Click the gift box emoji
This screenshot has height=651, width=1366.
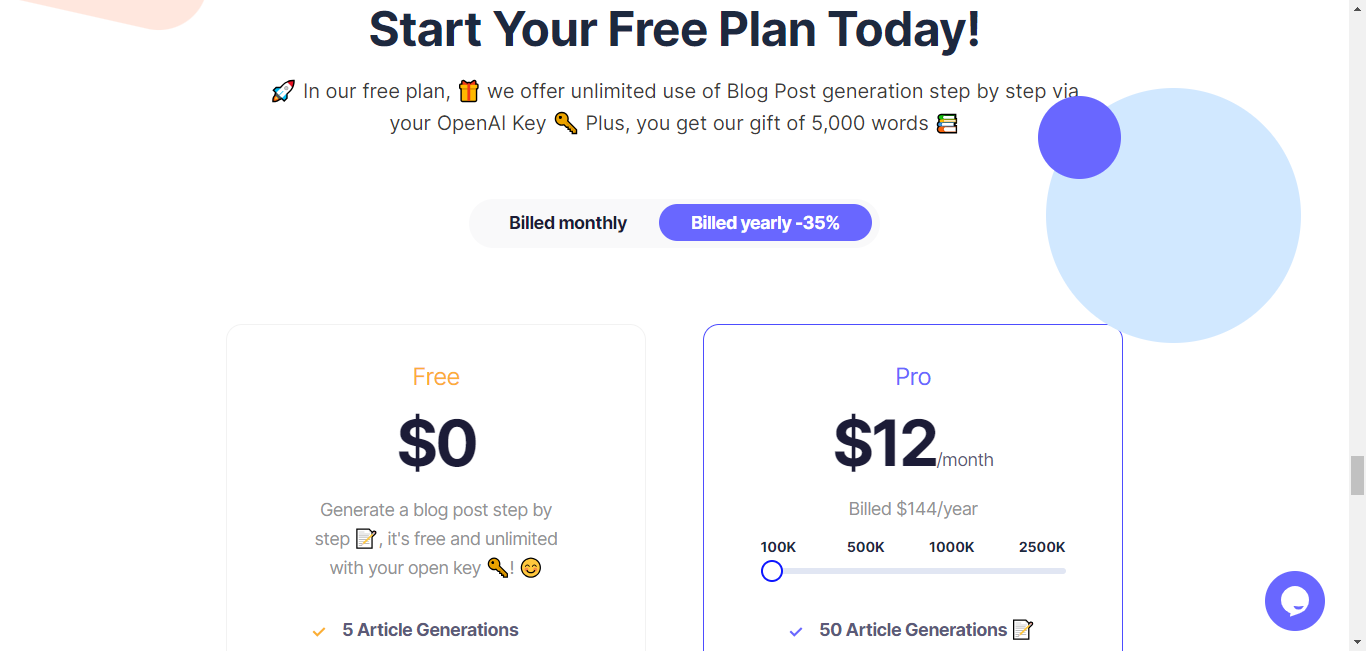pos(468,92)
